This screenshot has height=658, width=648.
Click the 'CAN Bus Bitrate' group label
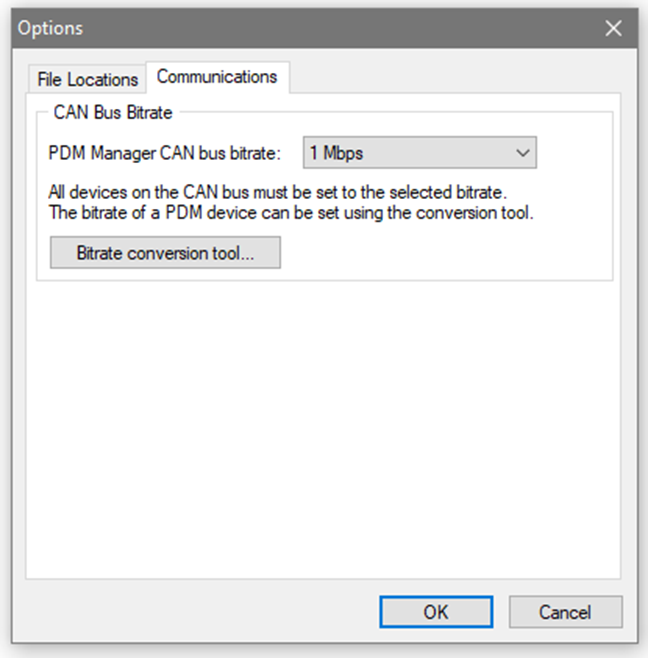point(112,112)
